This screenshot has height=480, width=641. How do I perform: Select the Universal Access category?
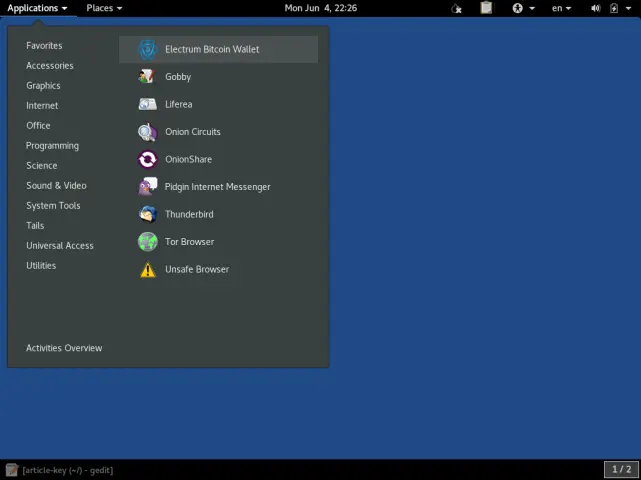(x=60, y=246)
